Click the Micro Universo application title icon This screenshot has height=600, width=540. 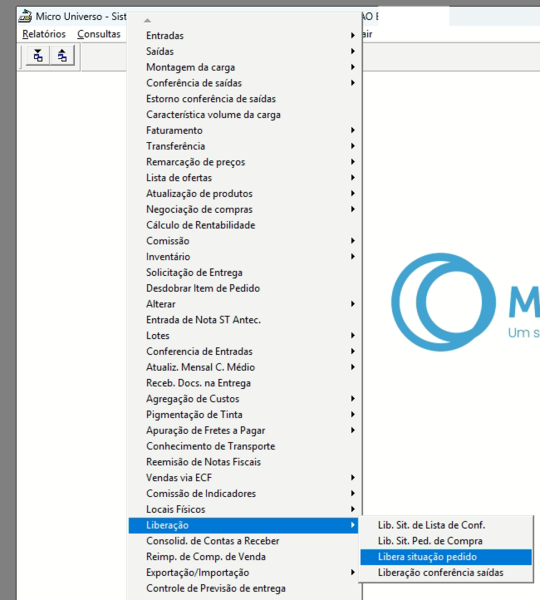[x=26, y=16]
